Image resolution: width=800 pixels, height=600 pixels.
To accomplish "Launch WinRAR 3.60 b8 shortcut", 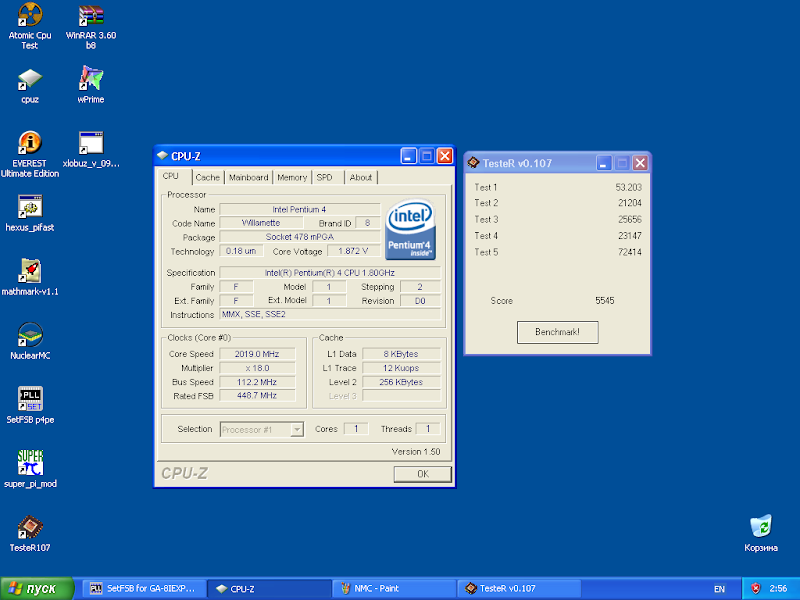I will (x=91, y=18).
